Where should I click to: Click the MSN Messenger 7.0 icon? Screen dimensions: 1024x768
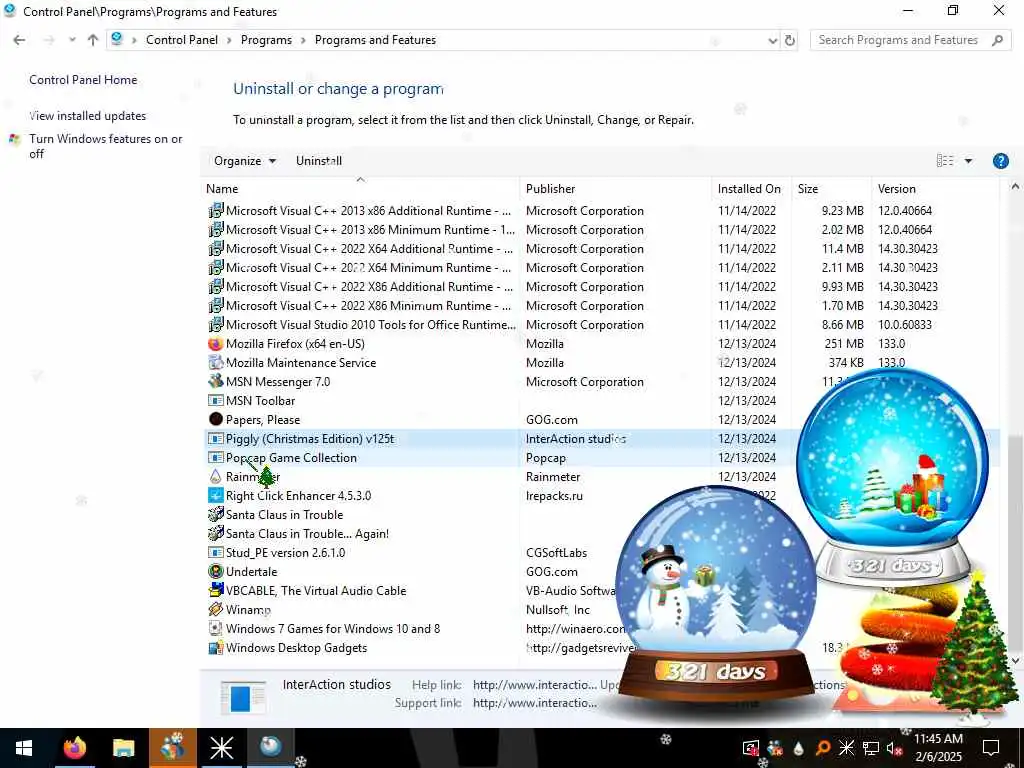216,381
